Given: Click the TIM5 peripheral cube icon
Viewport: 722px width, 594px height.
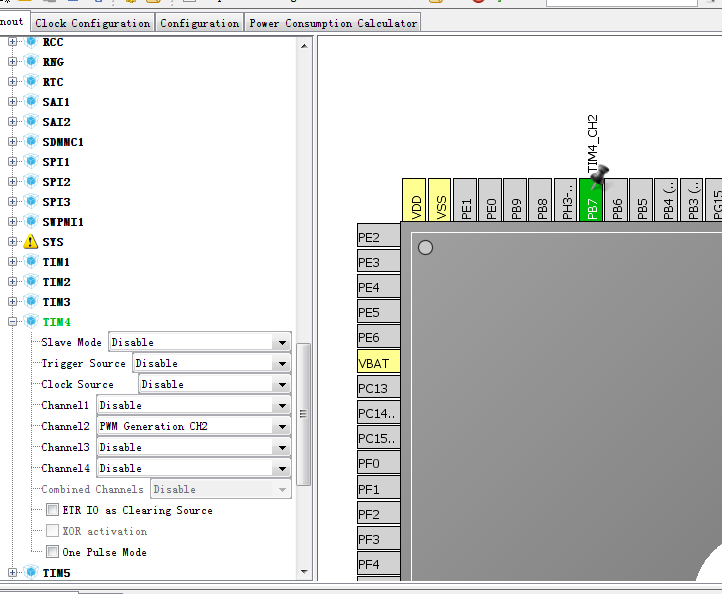Looking at the screenshot, I should 31,572.
